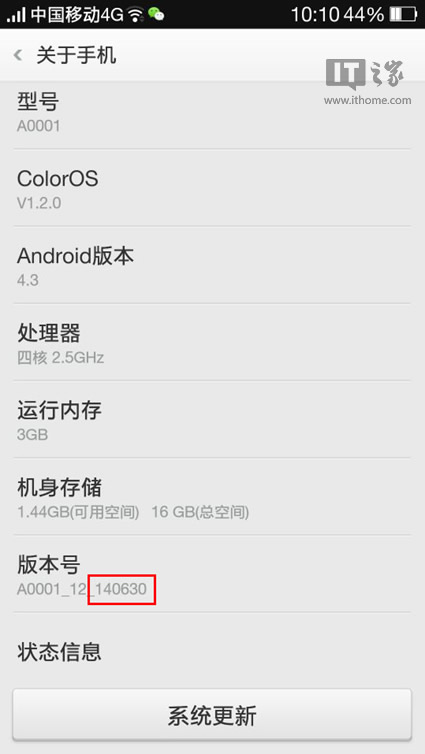
Task: Tap the ColorOS V1.2.0 row
Action: pos(212,188)
